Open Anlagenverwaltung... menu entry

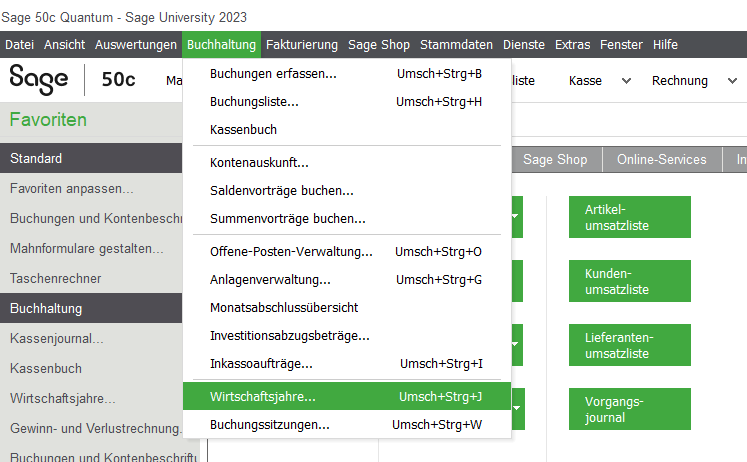[347, 280]
